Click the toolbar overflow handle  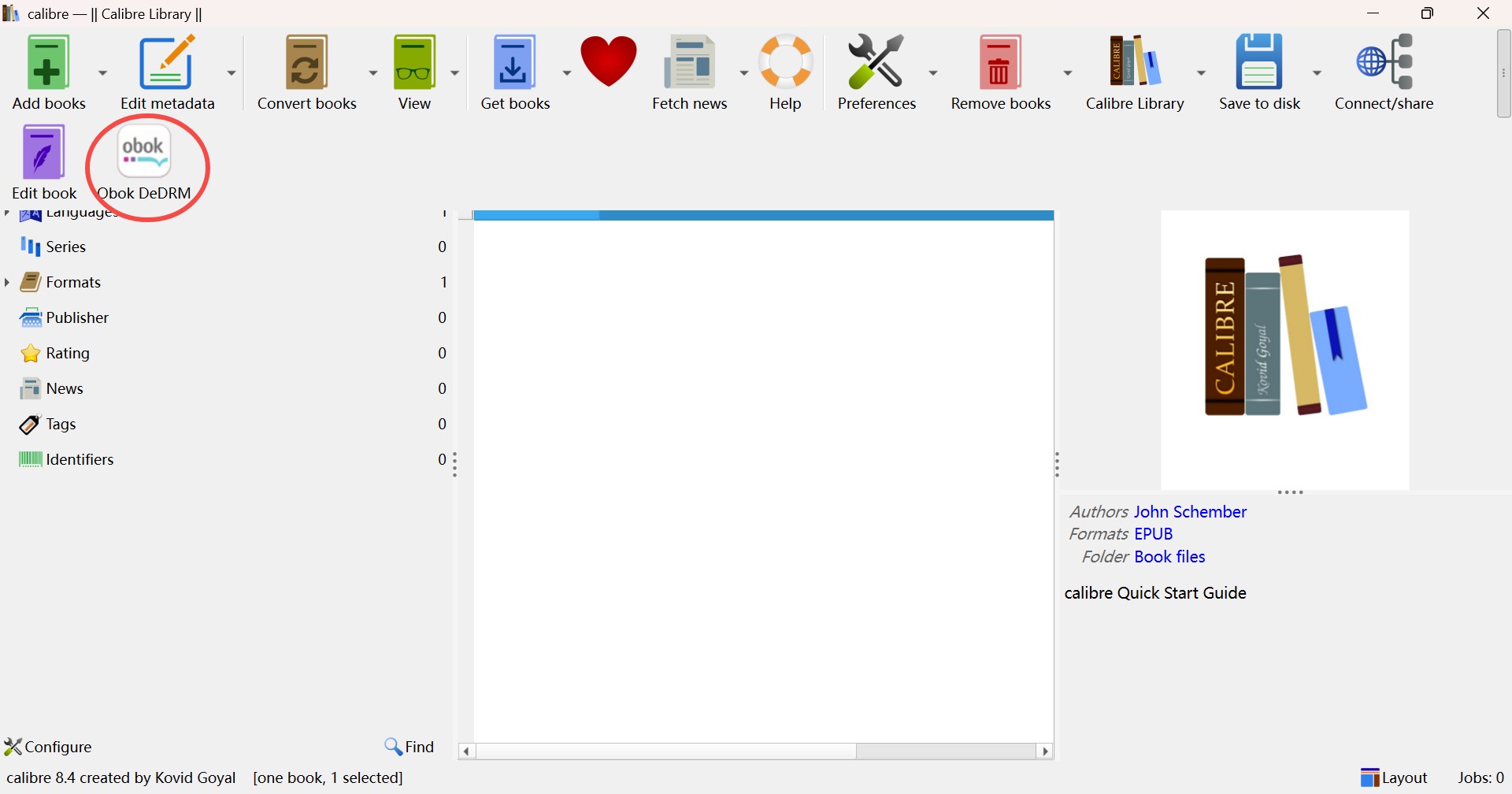tap(1503, 73)
